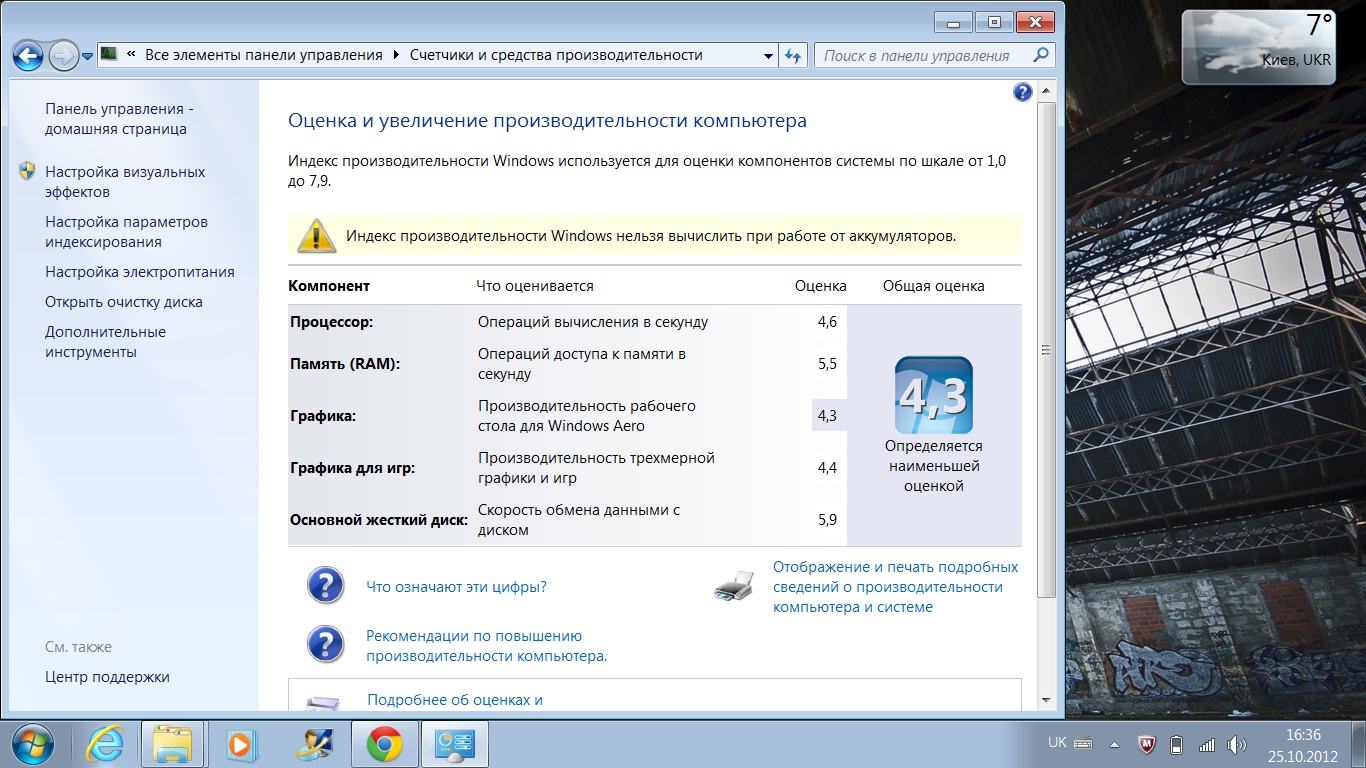This screenshot has width=1366, height=768.
Task: Open 'Отображение и печать подробных сведений' link
Action: click(895, 587)
